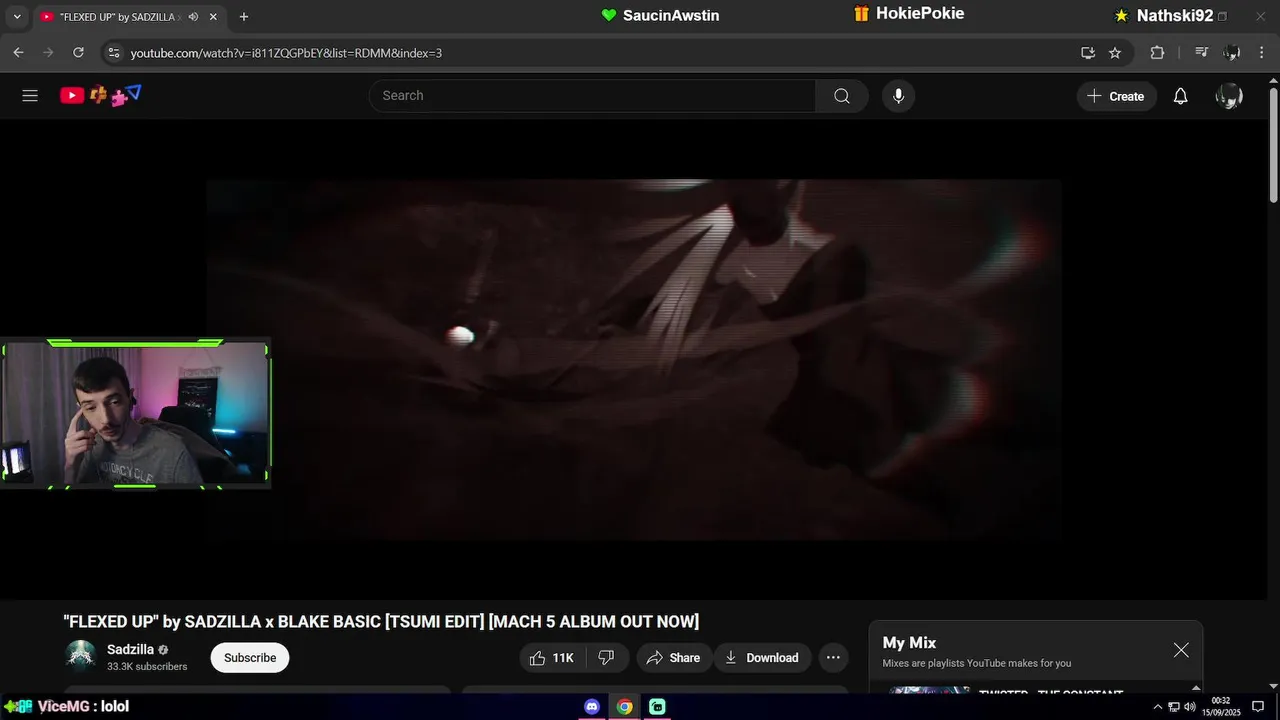Open Discord from the taskbar
This screenshot has height=720, width=1280.
[592, 706]
